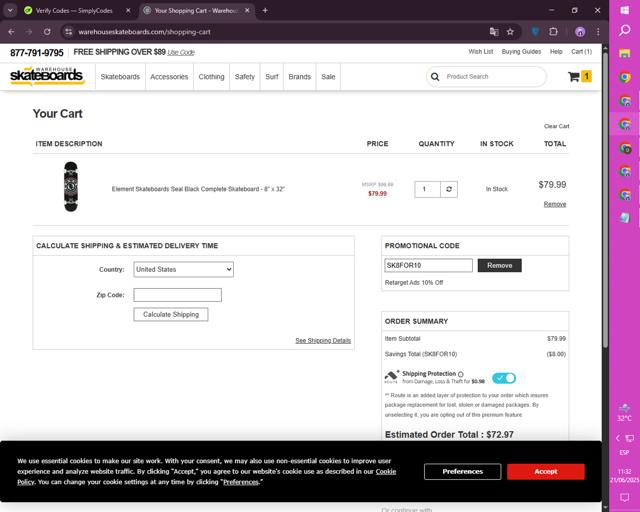The image size is (640, 512).
Task: Click the browser address bar URL
Action: [144, 32]
